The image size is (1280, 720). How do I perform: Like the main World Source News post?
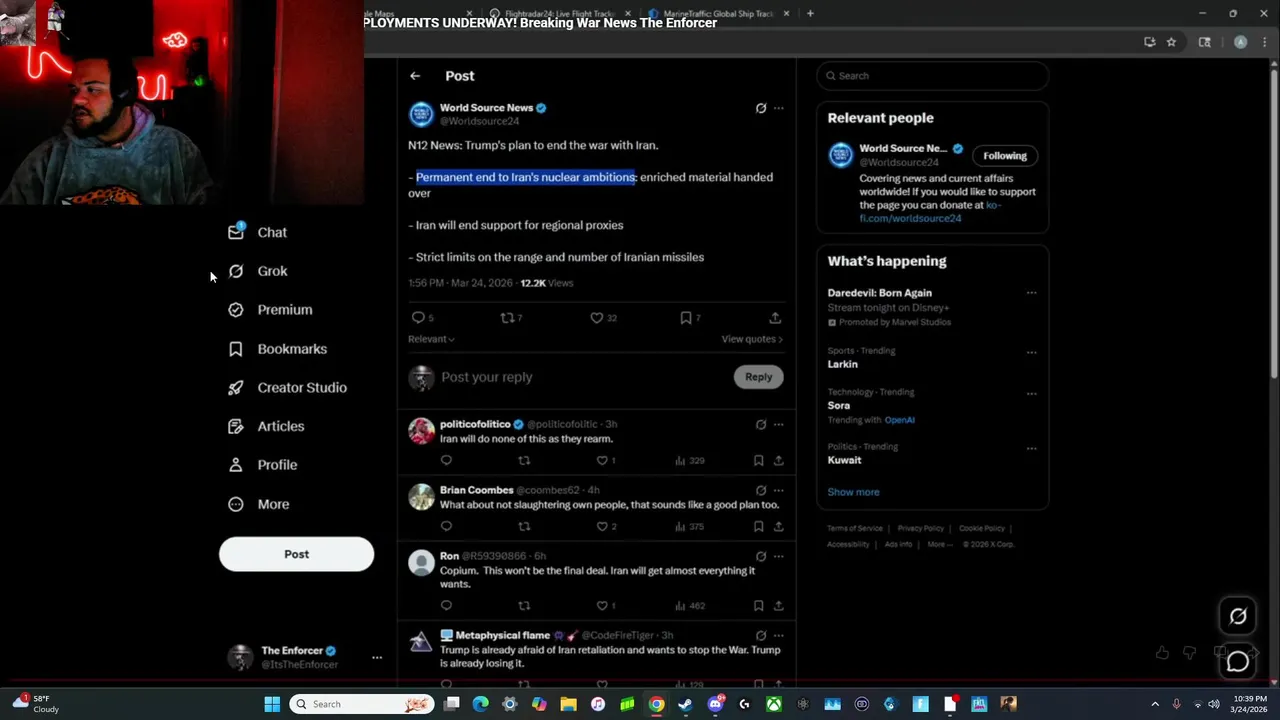point(597,318)
